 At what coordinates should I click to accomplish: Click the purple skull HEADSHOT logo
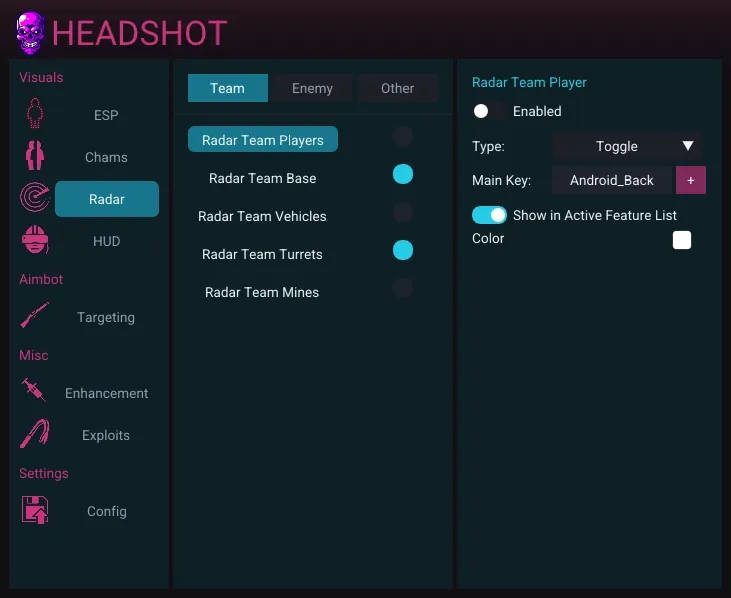(x=30, y=33)
